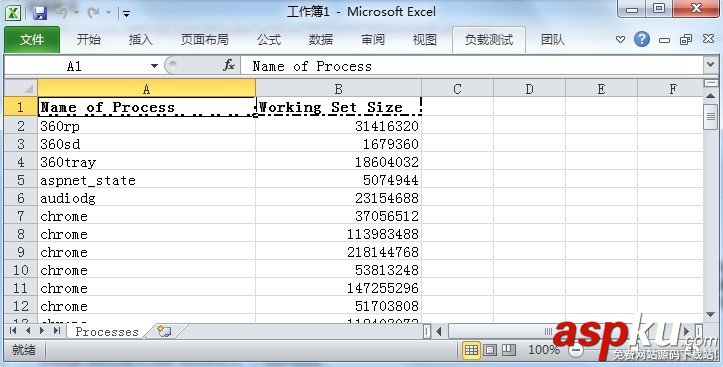Click cell containing 360rp

point(146,126)
